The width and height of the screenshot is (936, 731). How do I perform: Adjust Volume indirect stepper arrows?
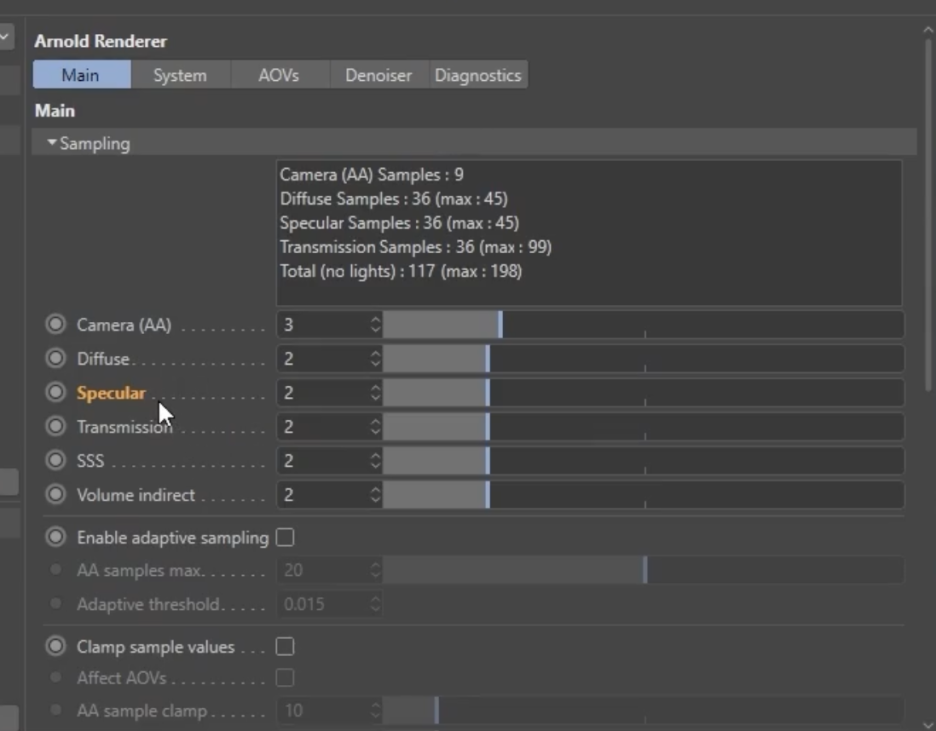(375, 495)
